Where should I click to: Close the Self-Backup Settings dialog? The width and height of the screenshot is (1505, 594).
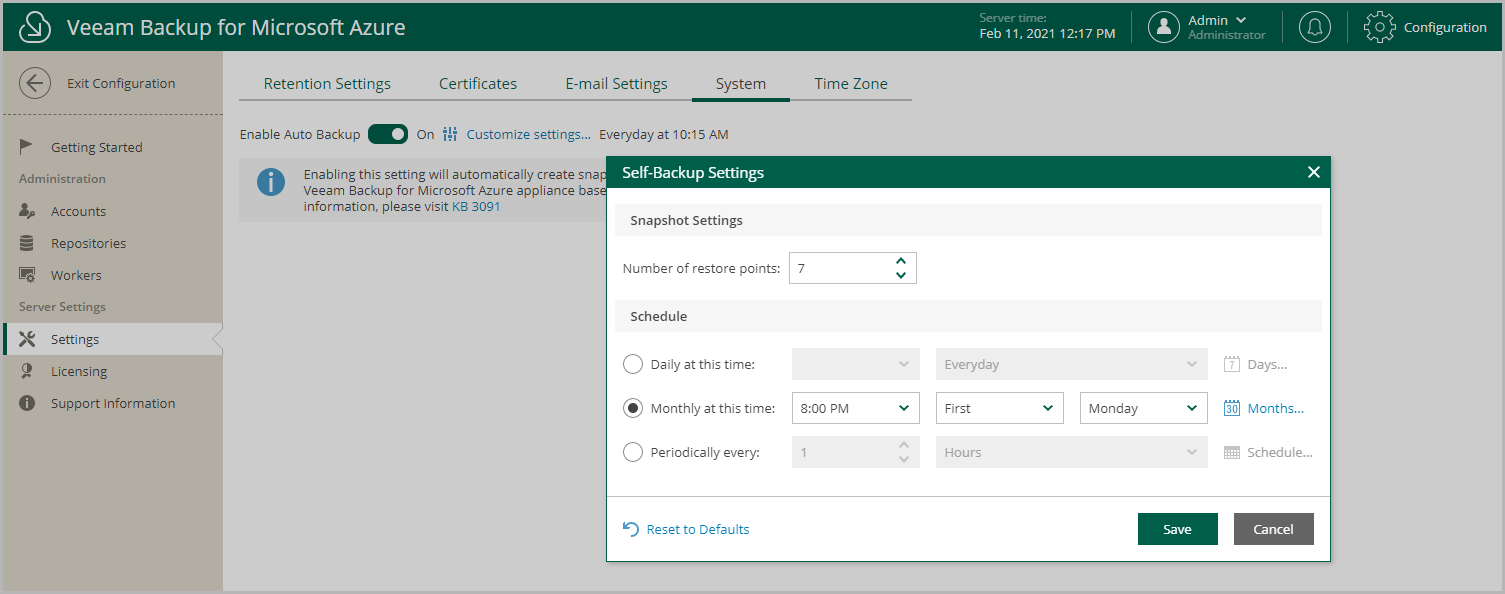click(x=1314, y=172)
